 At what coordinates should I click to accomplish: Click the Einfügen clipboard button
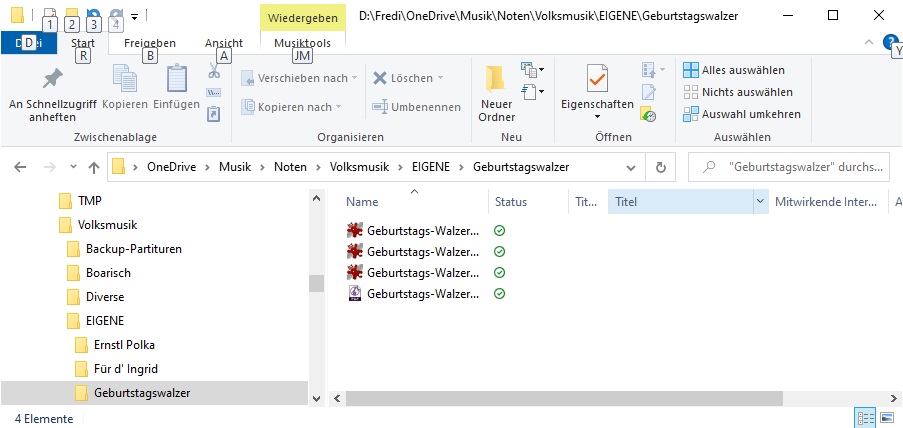(176, 88)
